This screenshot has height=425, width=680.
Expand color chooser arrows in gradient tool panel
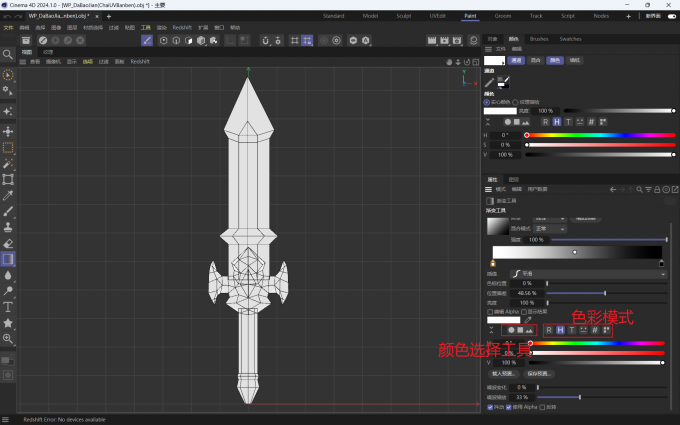[x=491, y=330]
